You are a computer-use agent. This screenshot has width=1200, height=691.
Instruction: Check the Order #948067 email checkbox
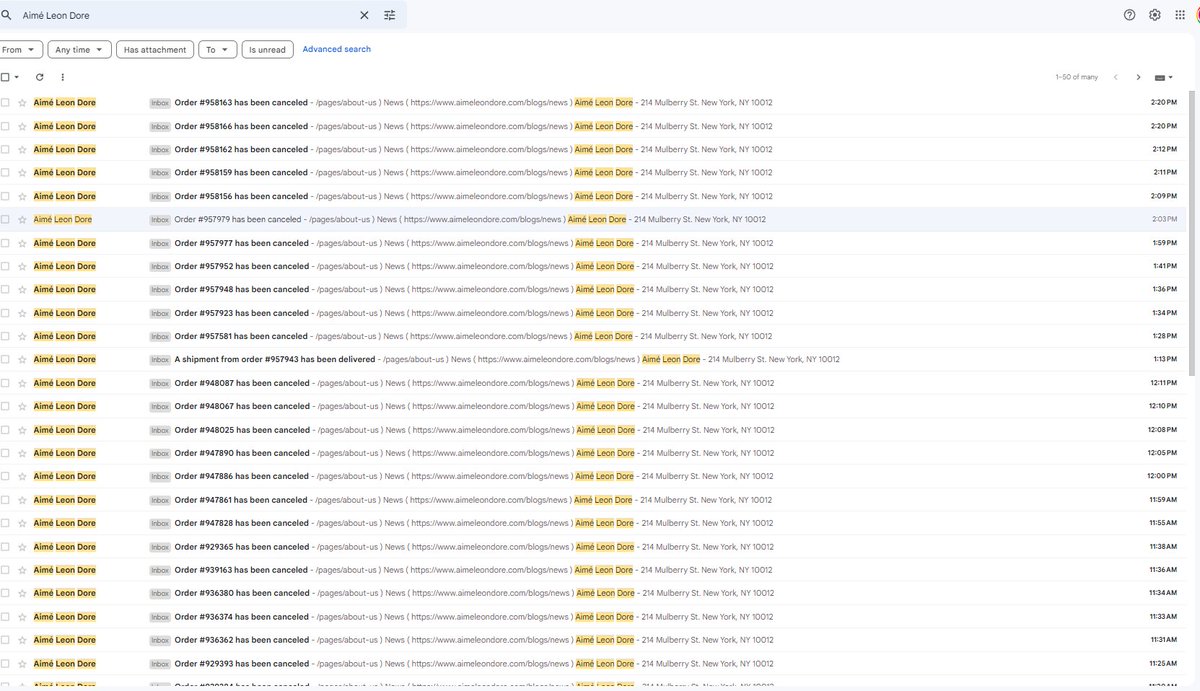[5, 406]
